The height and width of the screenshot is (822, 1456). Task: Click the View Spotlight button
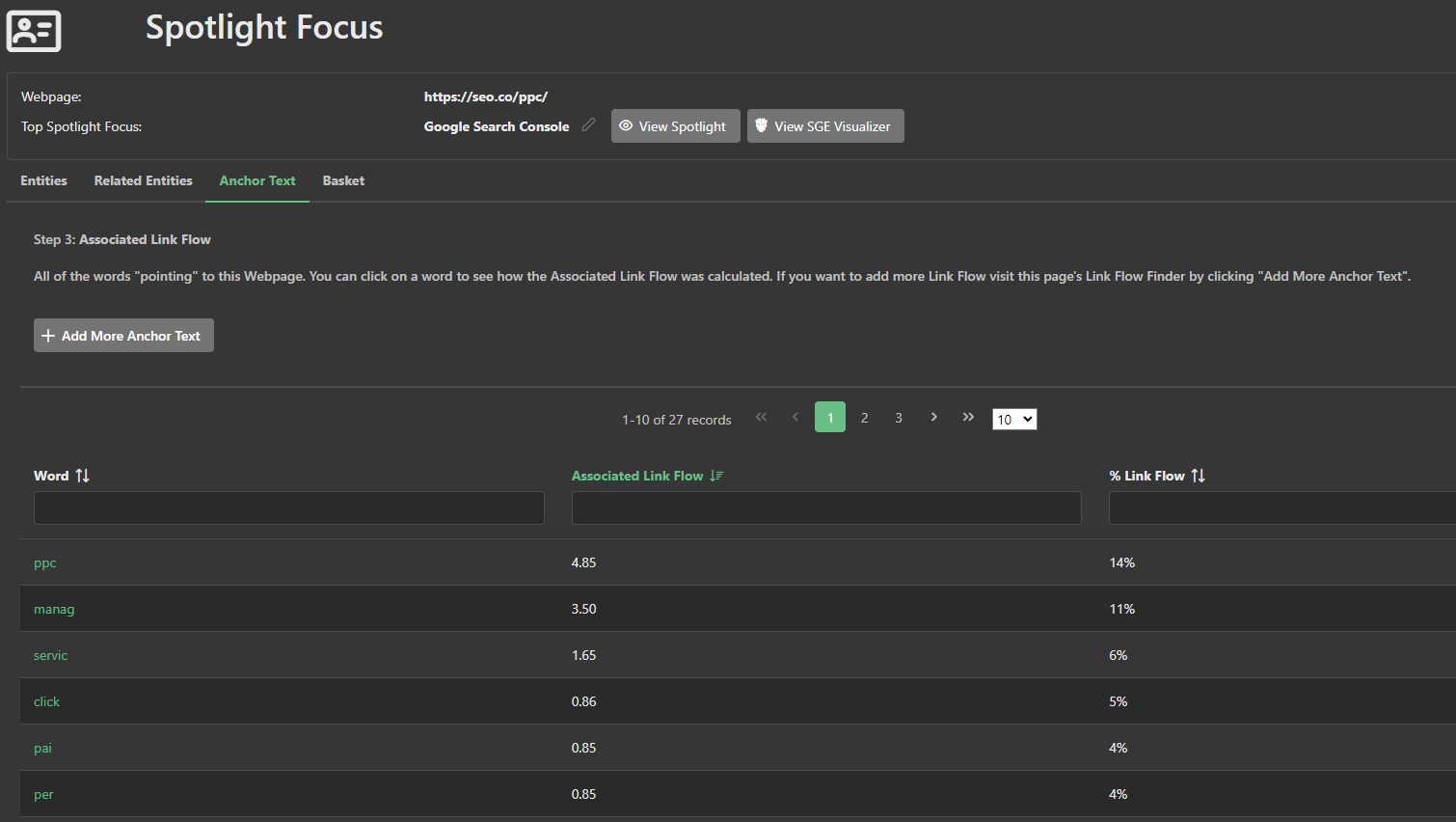tap(675, 126)
